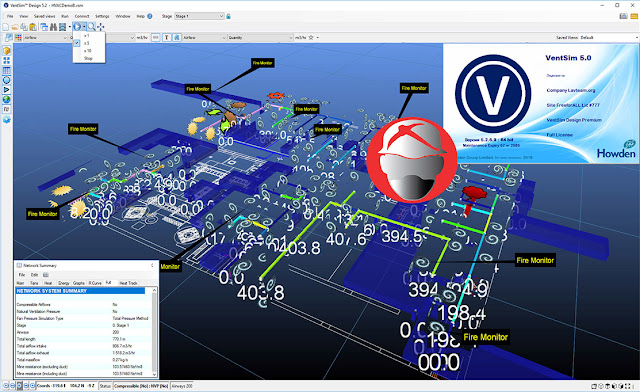This screenshot has width=640, height=392.
Task: Open the Run menu
Action: pyautogui.click(x=65, y=16)
